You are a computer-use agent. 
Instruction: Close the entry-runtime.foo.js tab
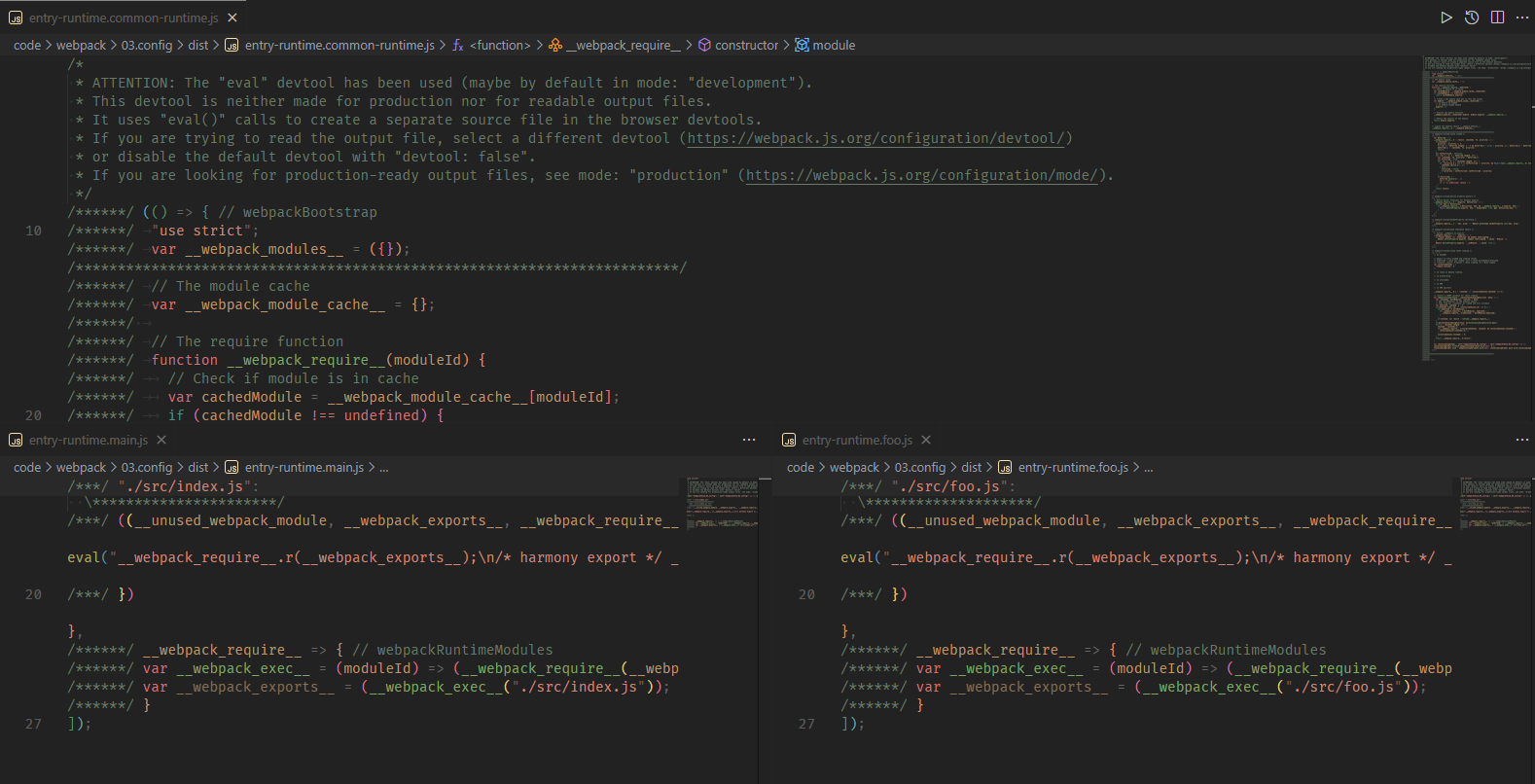click(926, 440)
